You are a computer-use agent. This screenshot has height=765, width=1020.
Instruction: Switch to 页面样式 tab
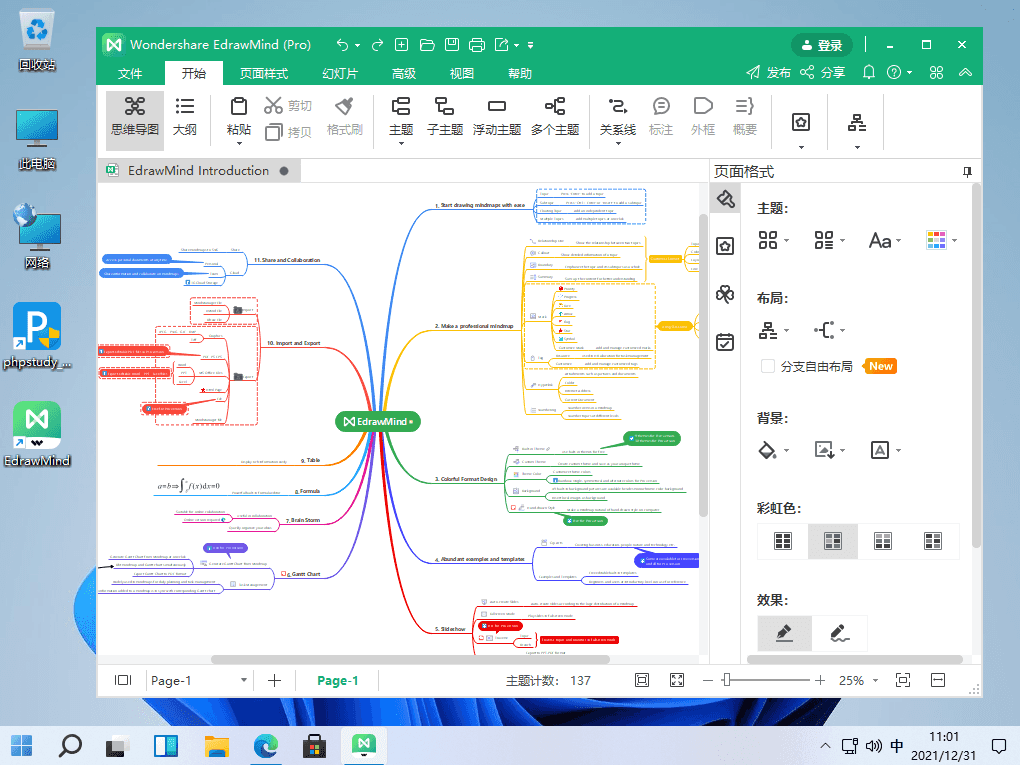(264, 74)
